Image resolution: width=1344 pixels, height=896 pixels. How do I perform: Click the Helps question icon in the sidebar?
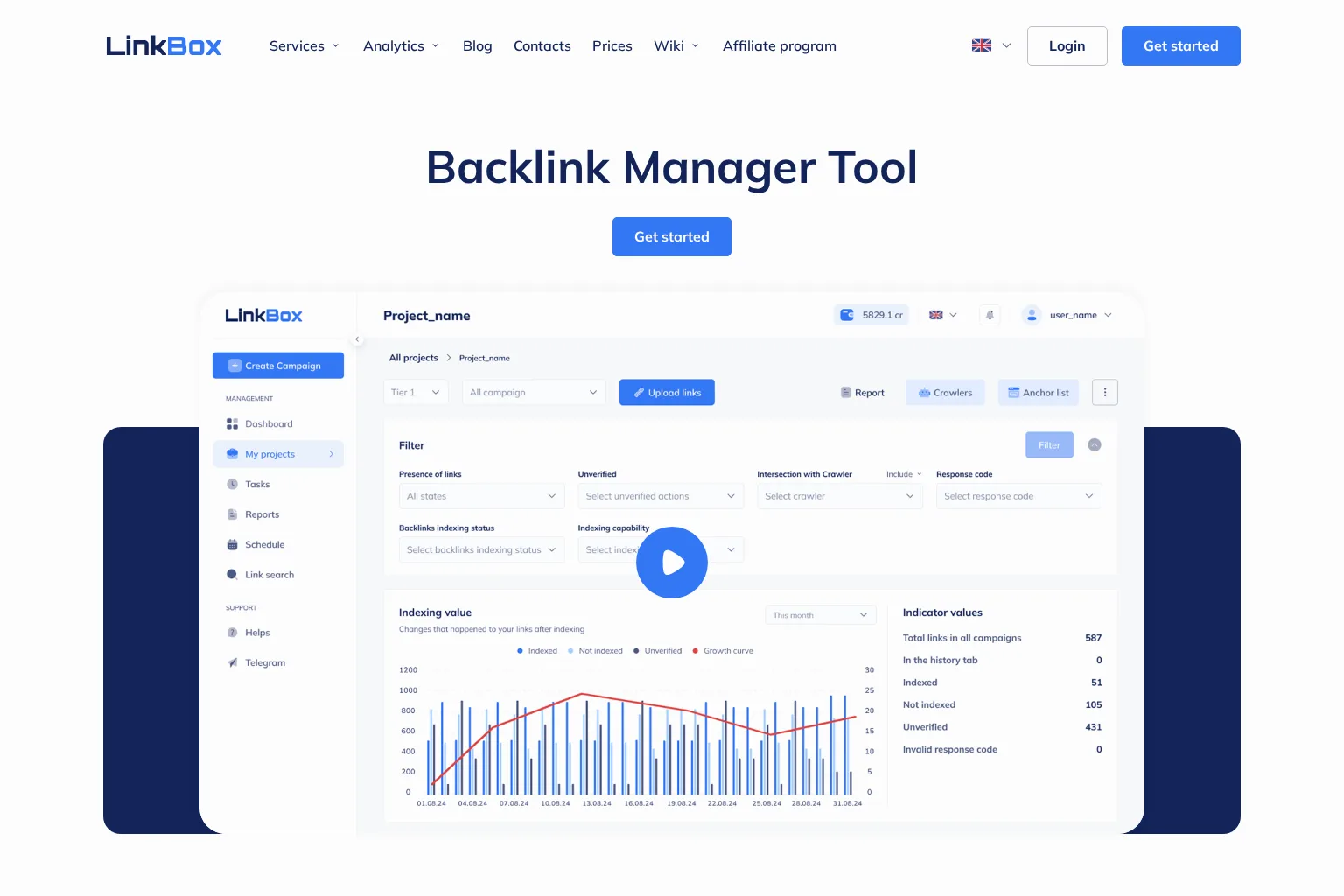pyautogui.click(x=232, y=633)
